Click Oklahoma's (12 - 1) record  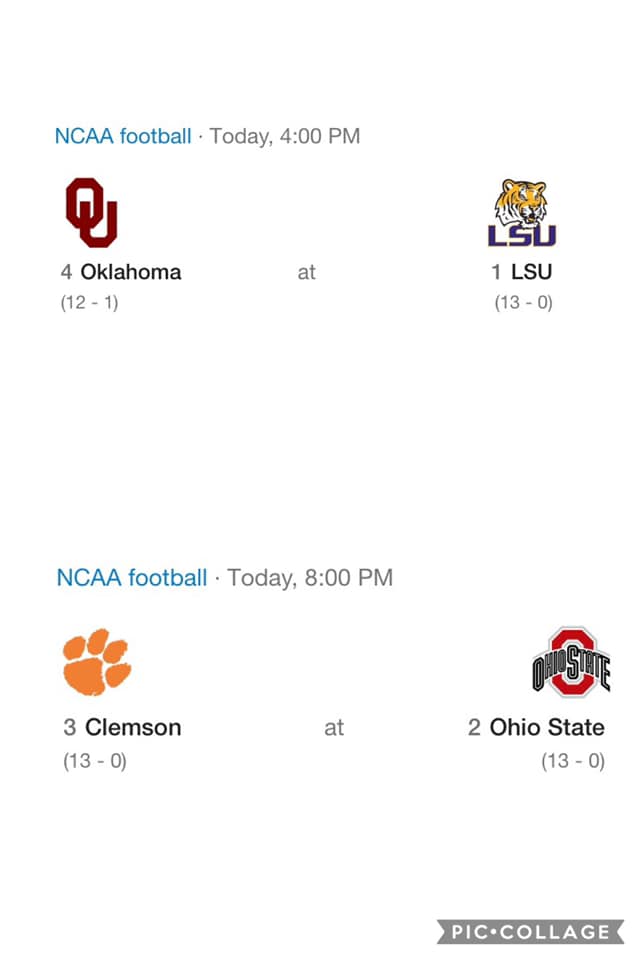(89, 303)
